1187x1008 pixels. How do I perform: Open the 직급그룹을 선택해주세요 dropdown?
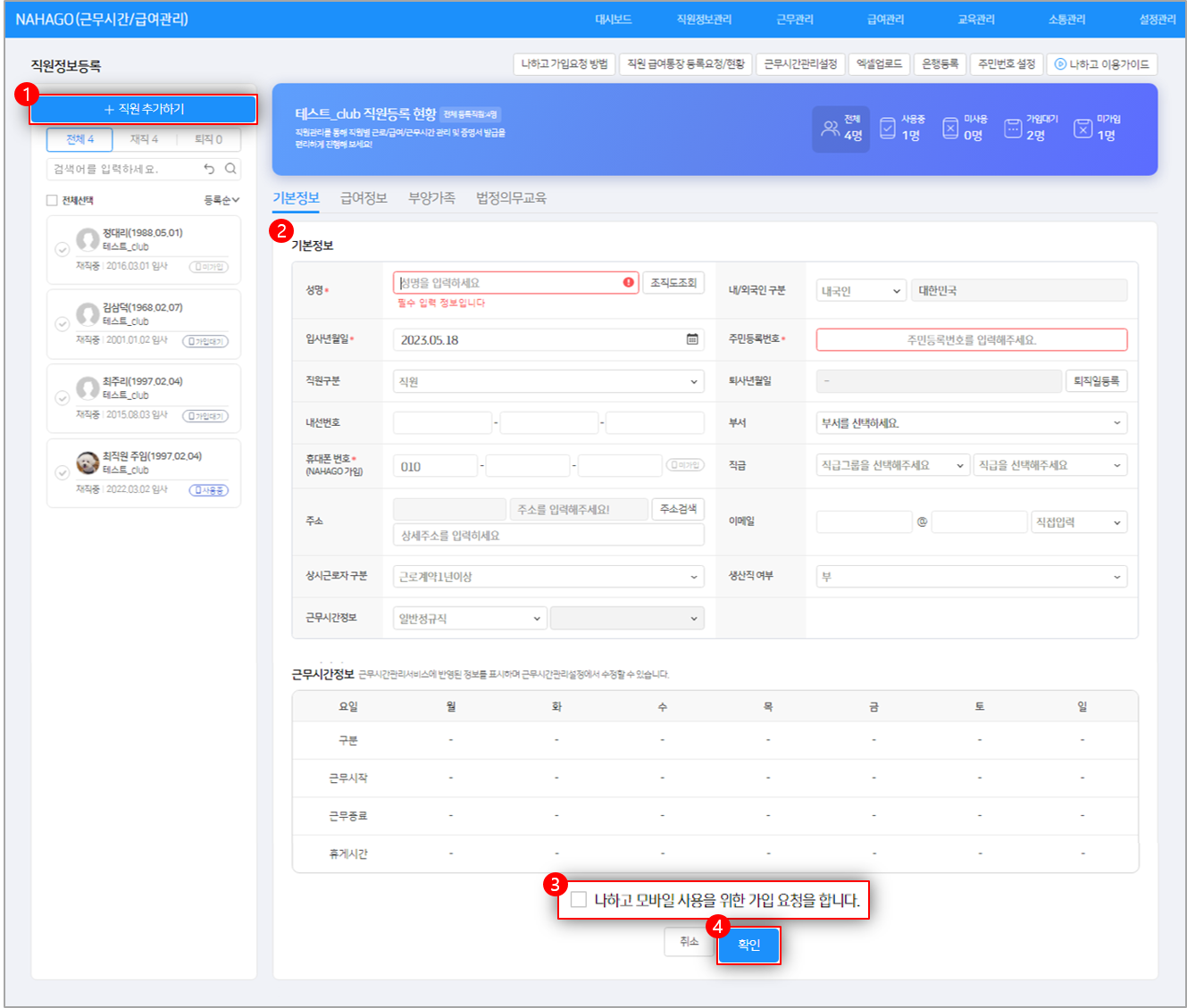tap(893, 465)
